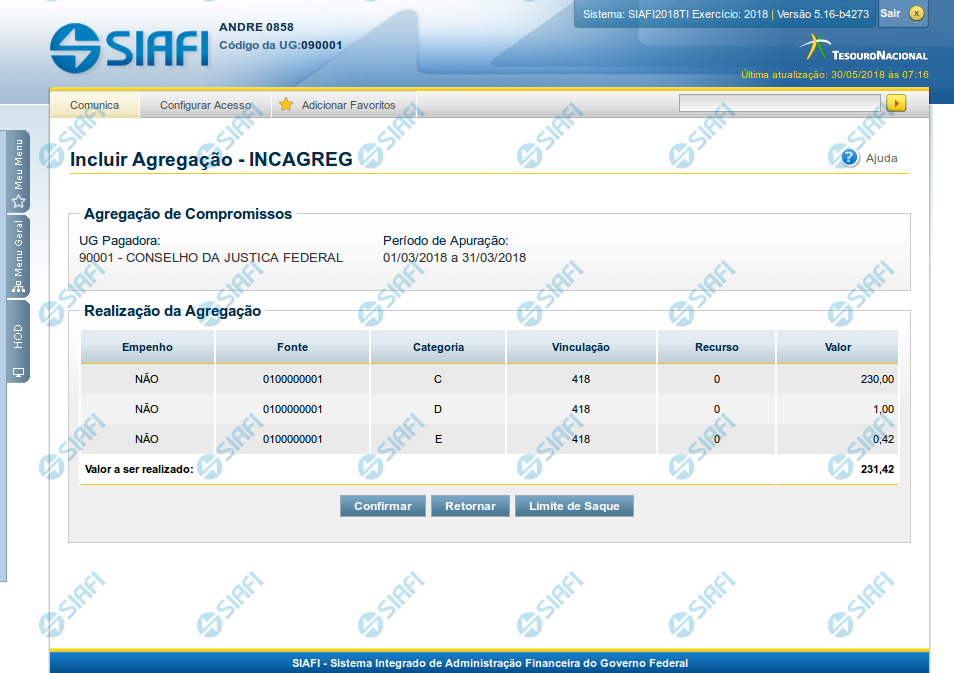Click the Ajuda help question-mark icon
954x673 pixels.
(x=850, y=157)
